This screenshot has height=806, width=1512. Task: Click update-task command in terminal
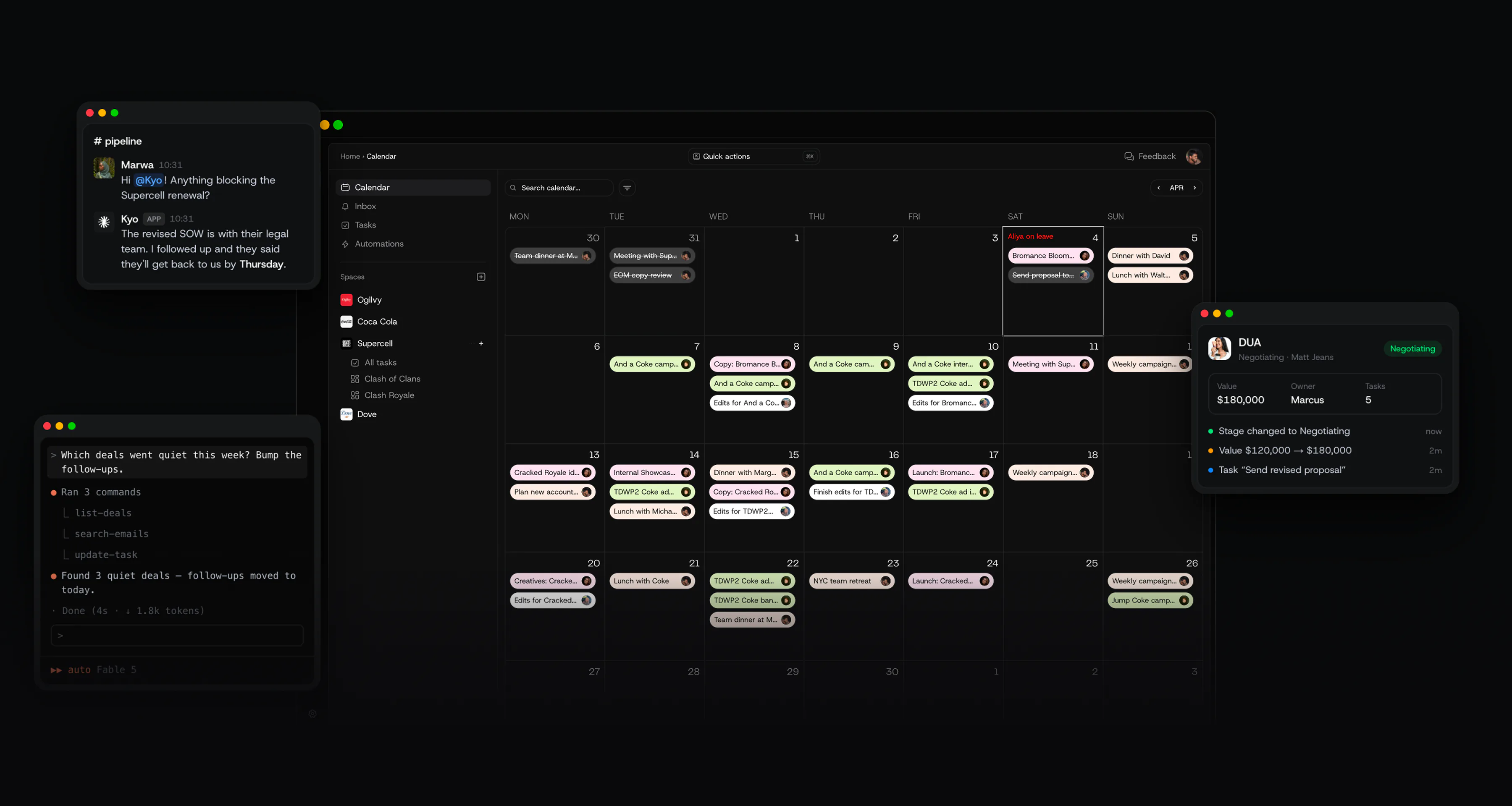(106, 555)
